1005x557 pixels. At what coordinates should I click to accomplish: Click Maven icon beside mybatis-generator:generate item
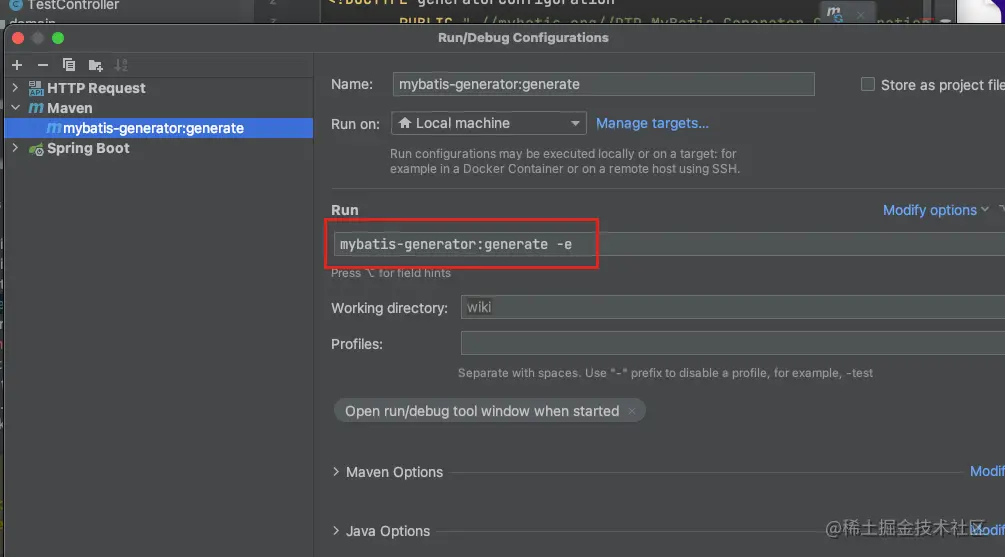[x=54, y=128]
